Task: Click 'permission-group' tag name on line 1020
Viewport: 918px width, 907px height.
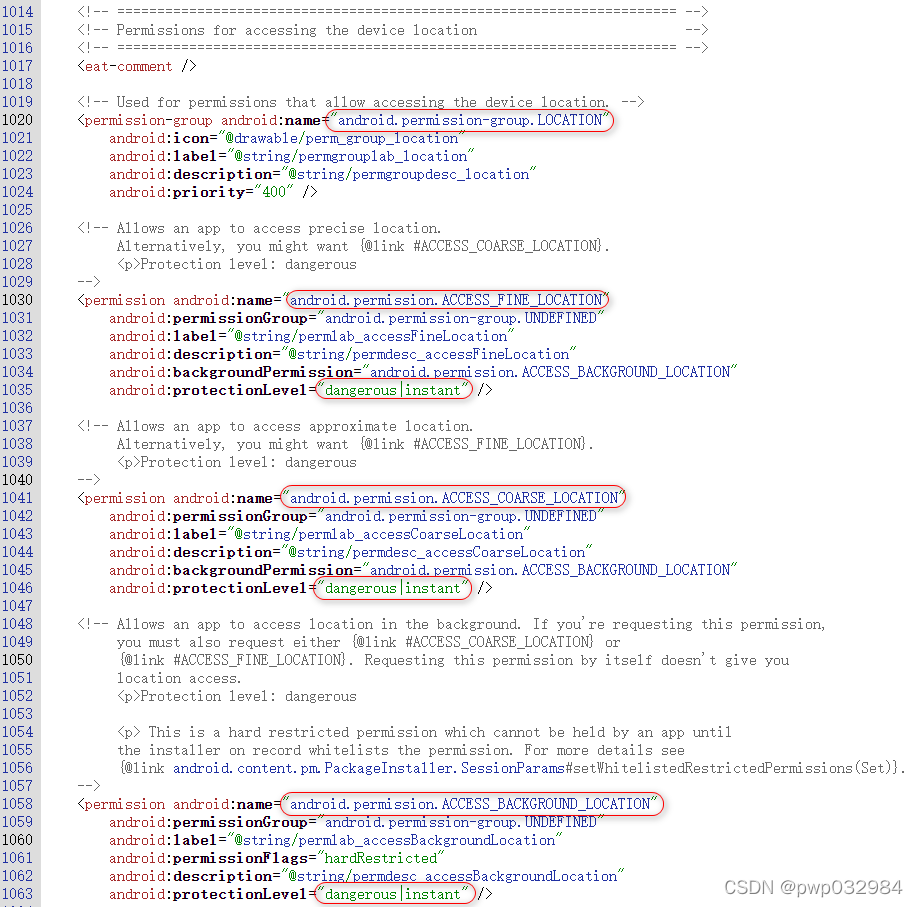Action: [x=148, y=120]
